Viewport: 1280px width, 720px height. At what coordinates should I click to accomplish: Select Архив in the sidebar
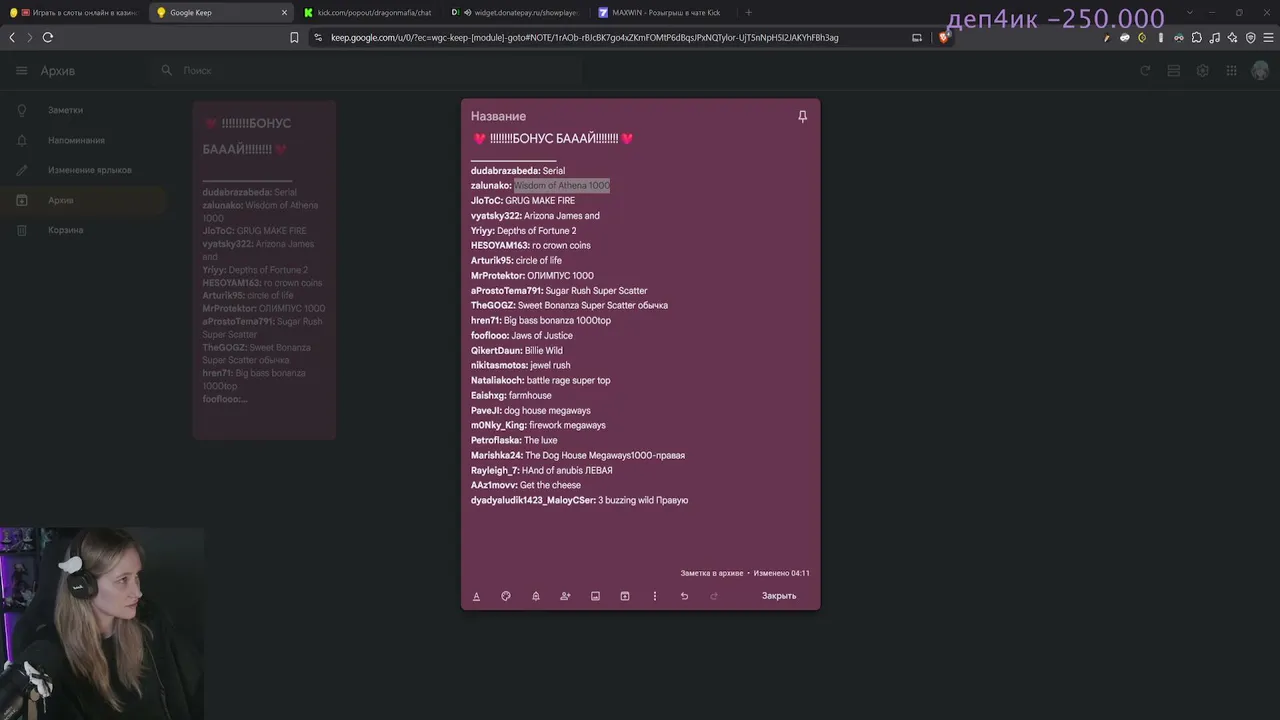coord(82,200)
